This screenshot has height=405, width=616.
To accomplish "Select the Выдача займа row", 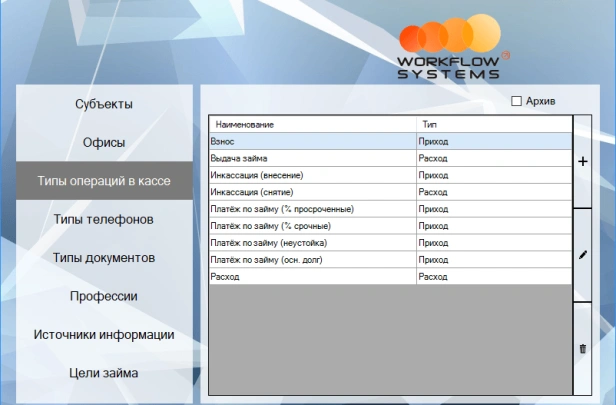I will (x=312, y=158).
